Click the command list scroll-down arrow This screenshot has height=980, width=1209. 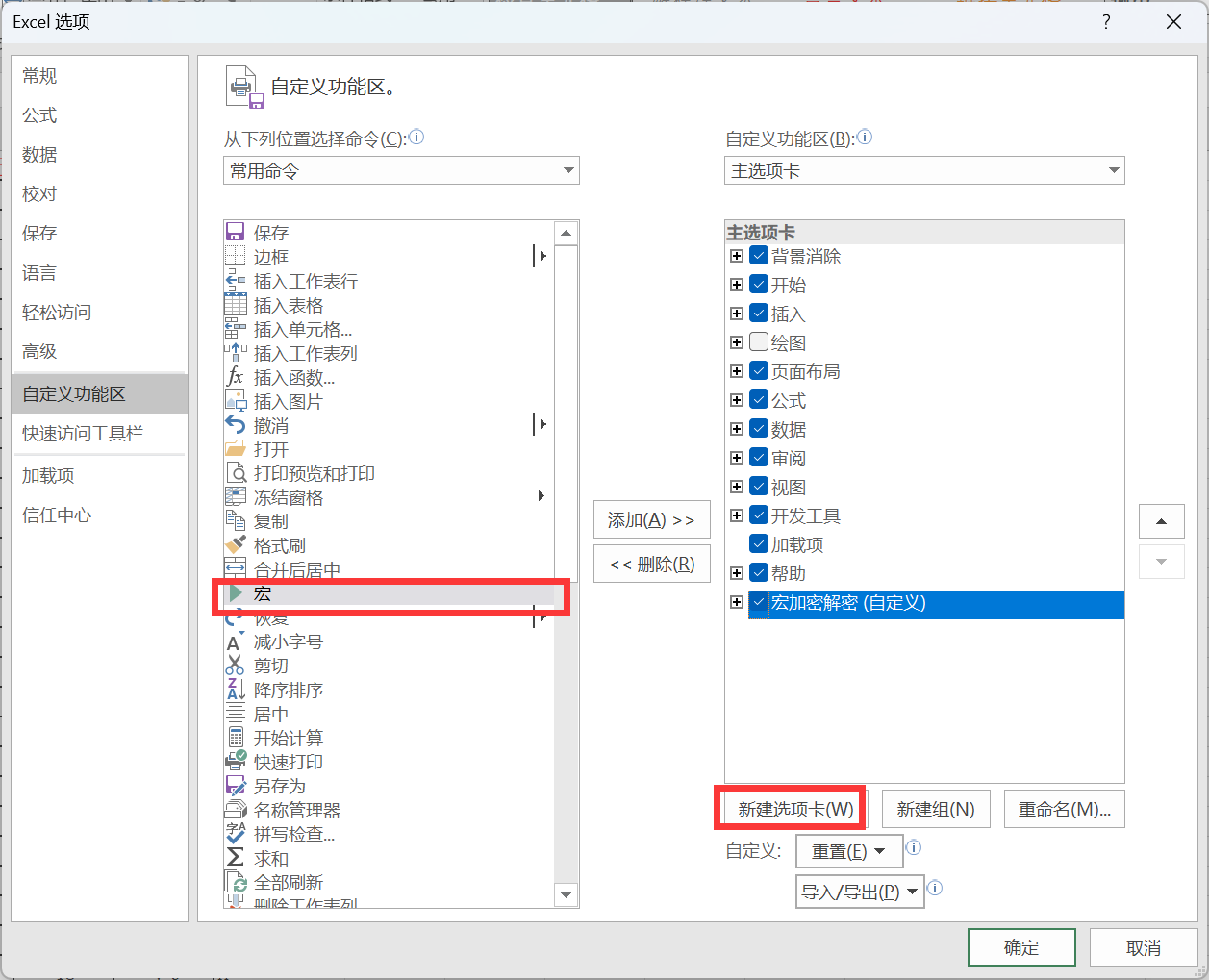click(567, 895)
